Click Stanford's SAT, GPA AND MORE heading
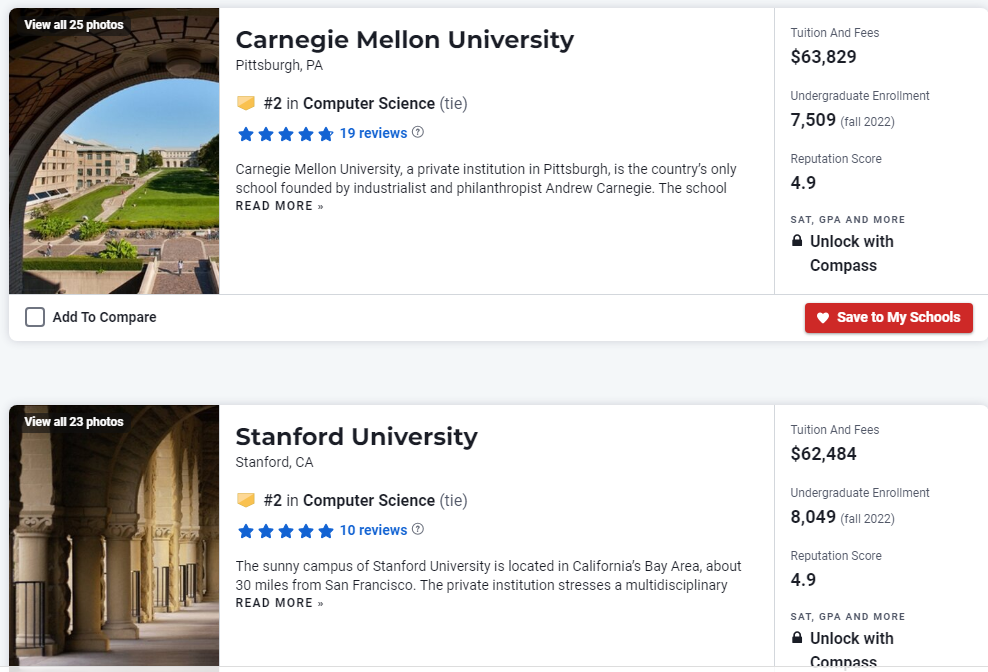 pyautogui.click(x=847, y=617)
